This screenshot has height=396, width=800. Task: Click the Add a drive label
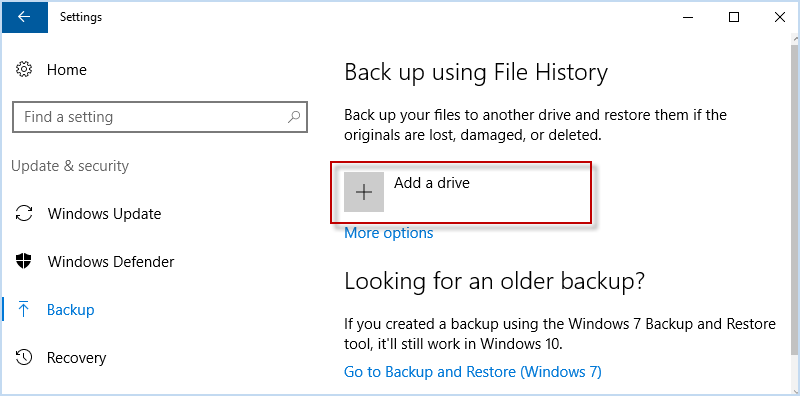pos(432,183)
